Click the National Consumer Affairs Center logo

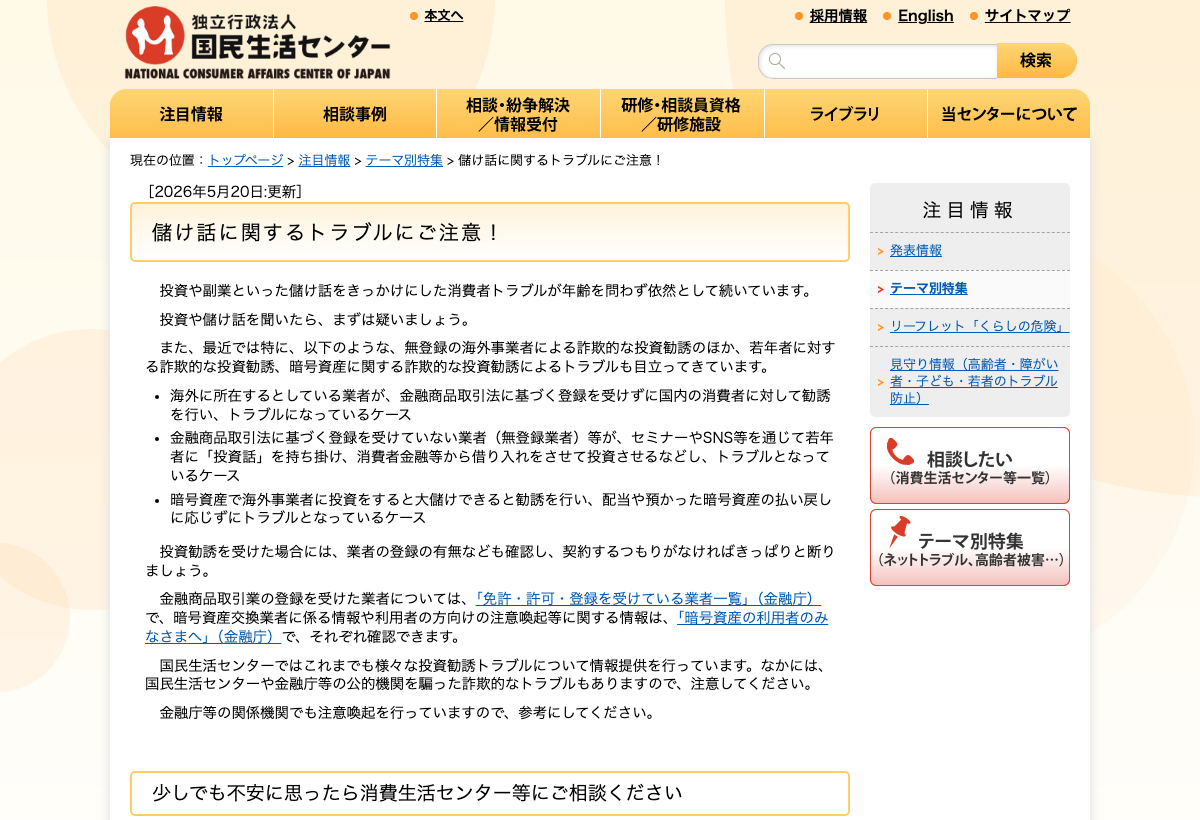[x=257, y=43]
